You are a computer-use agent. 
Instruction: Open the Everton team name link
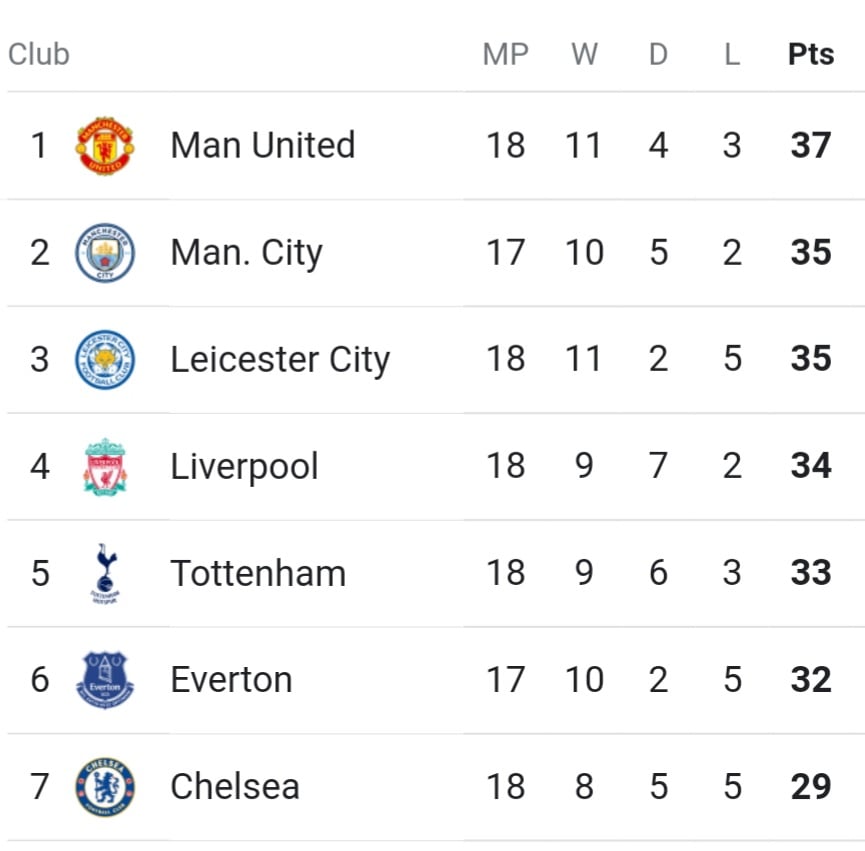pos(231,680)
